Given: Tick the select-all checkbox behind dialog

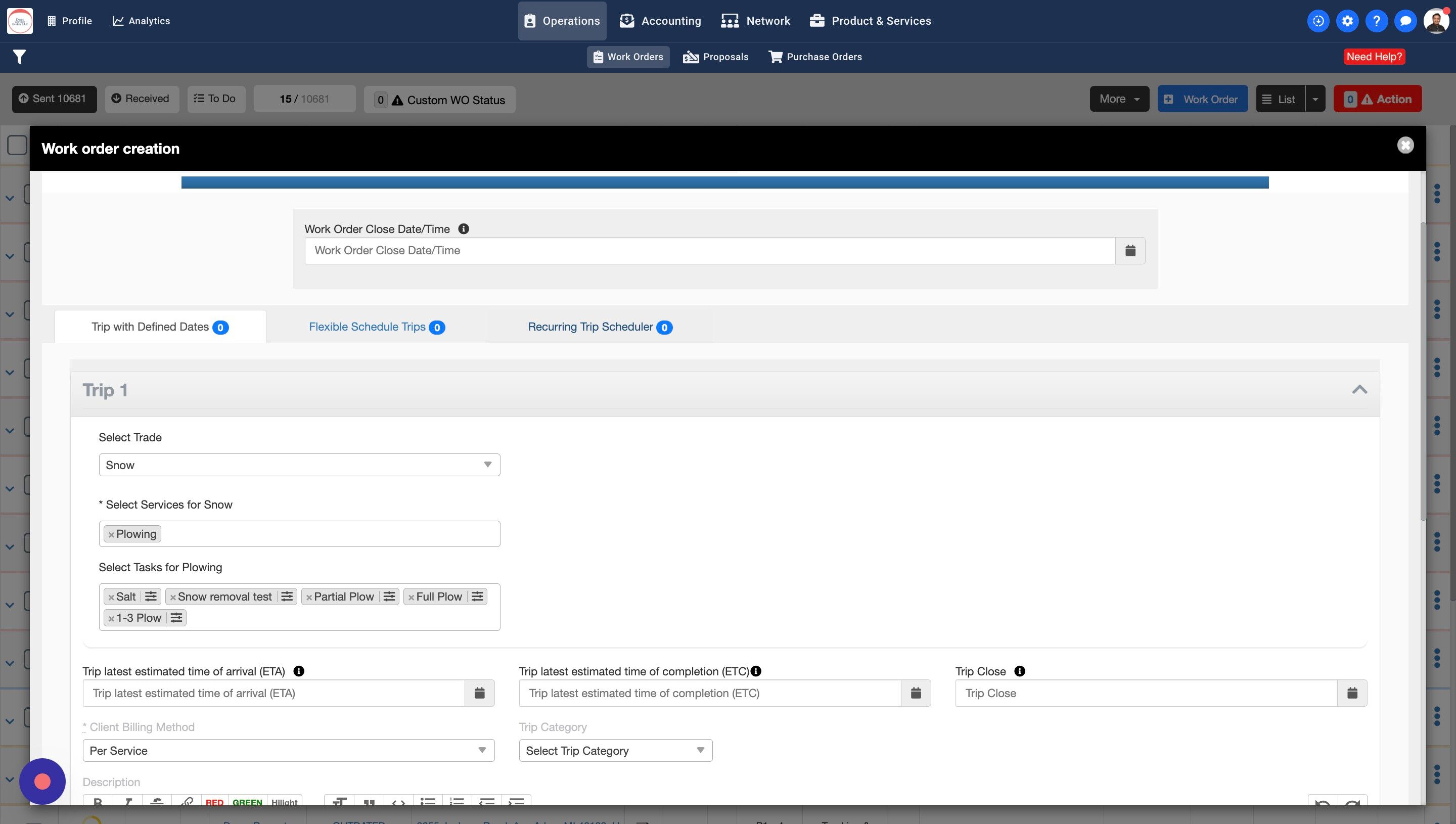Looking at the screenshot, I should (17, 145).
